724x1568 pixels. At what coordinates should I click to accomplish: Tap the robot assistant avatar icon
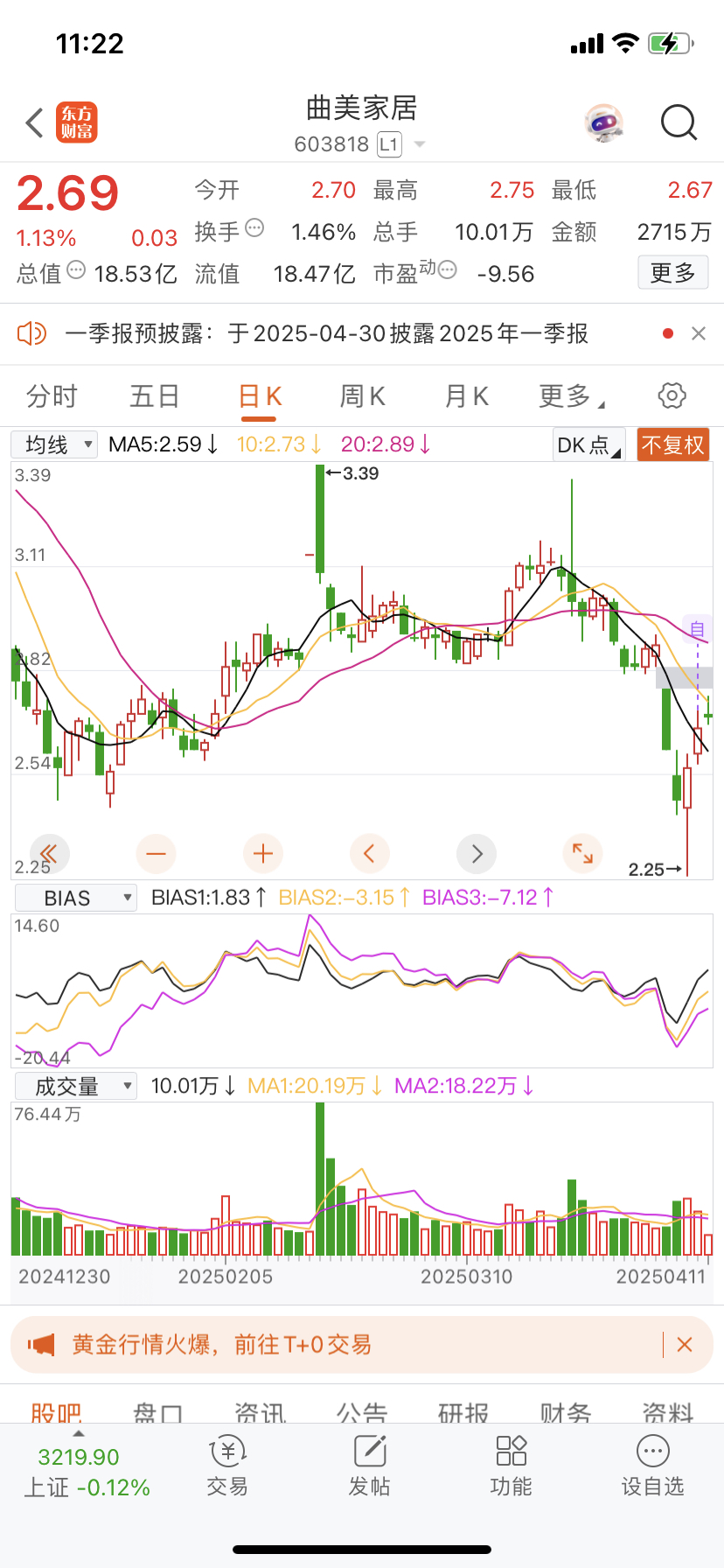(x=604, y=123)
